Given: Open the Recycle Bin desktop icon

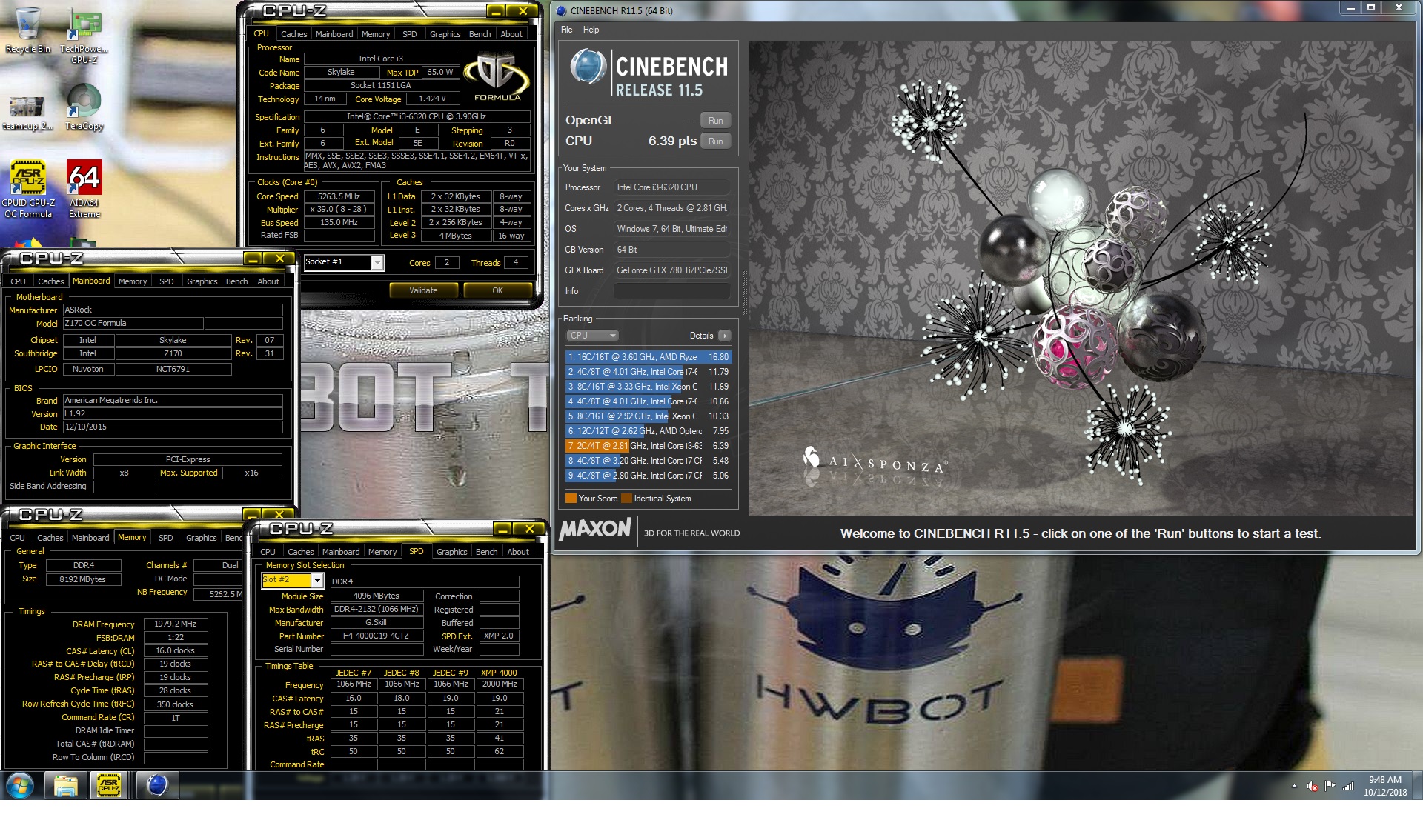Looking at the screenshot, I should point(28,30).
